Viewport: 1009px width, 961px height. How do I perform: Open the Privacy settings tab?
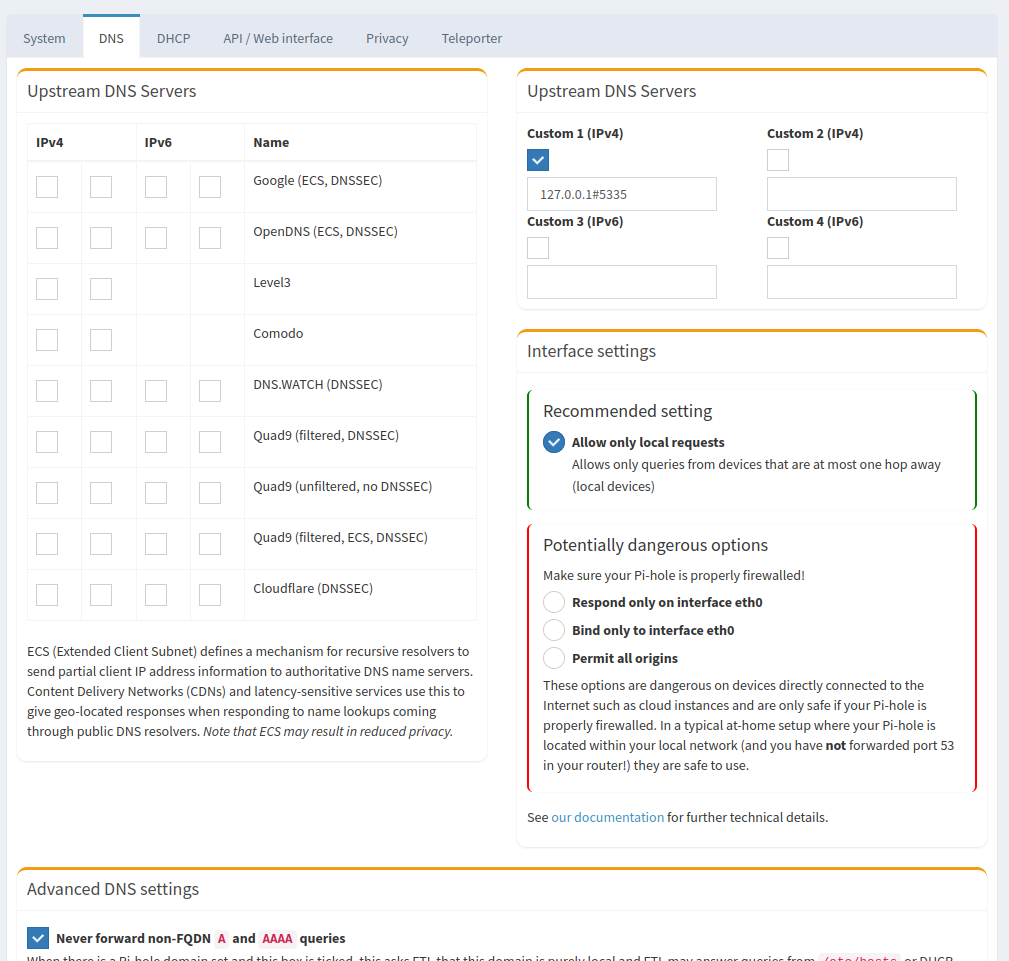coord(387,38)
